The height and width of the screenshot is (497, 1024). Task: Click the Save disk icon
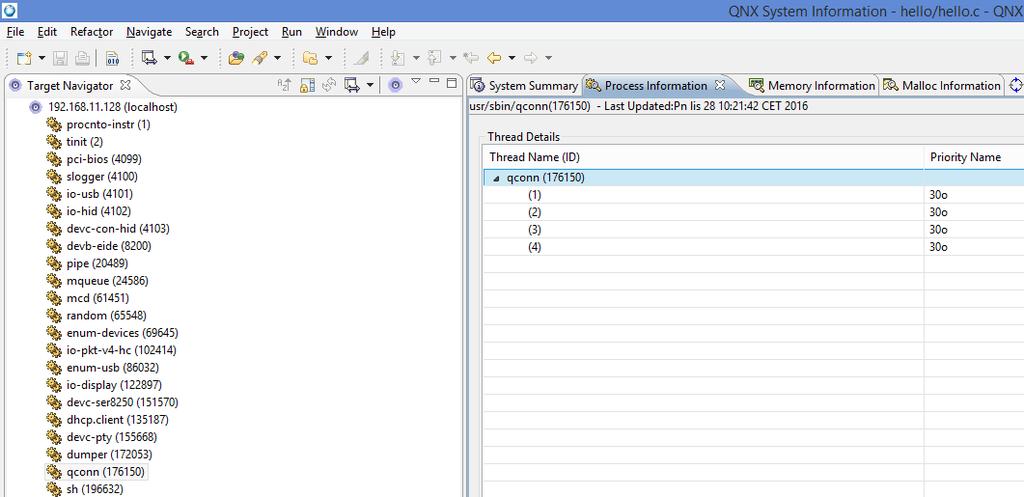(x=61, y=58)
